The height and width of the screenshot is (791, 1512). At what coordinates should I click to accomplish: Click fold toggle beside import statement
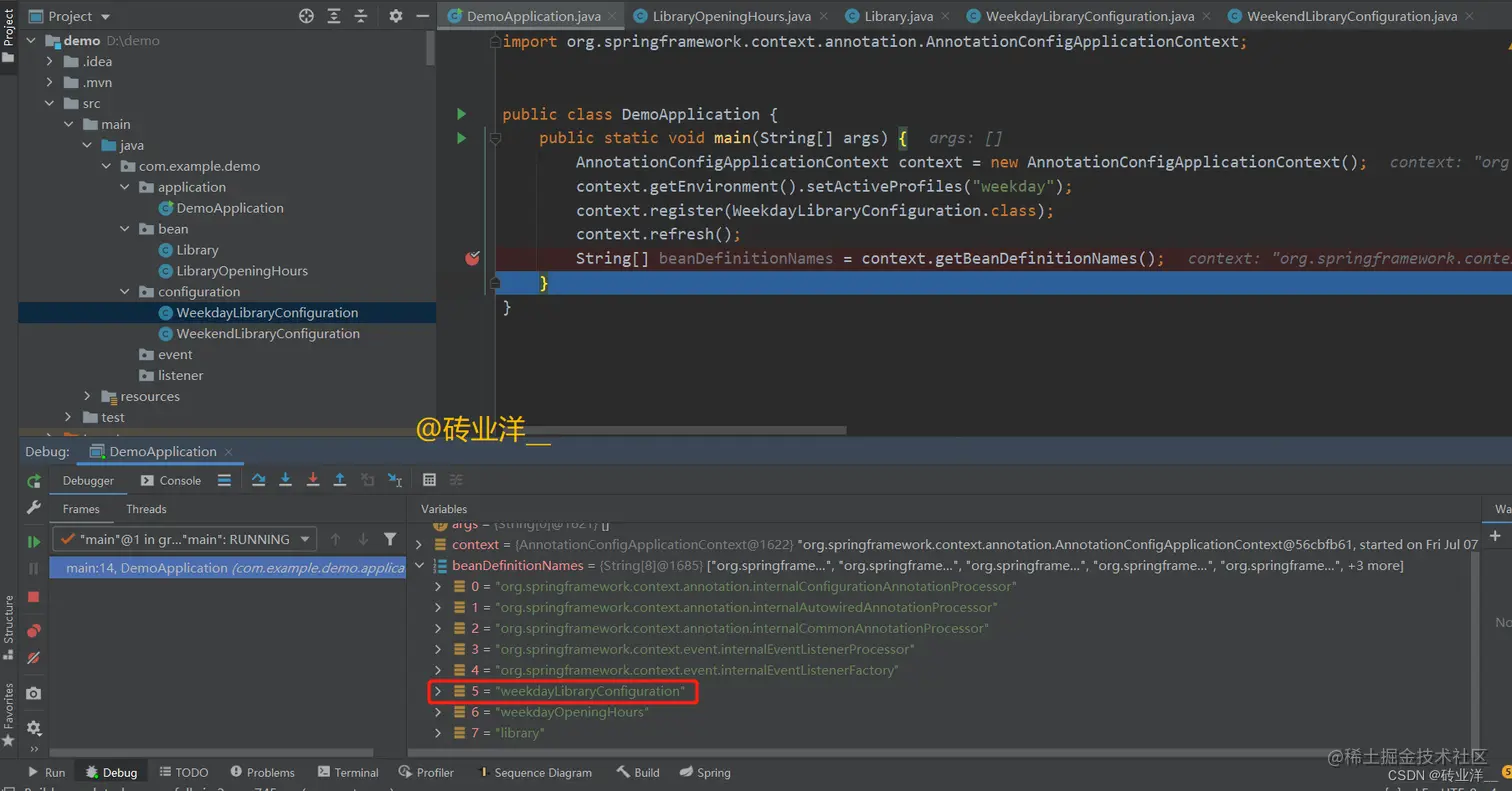(494, 42)
